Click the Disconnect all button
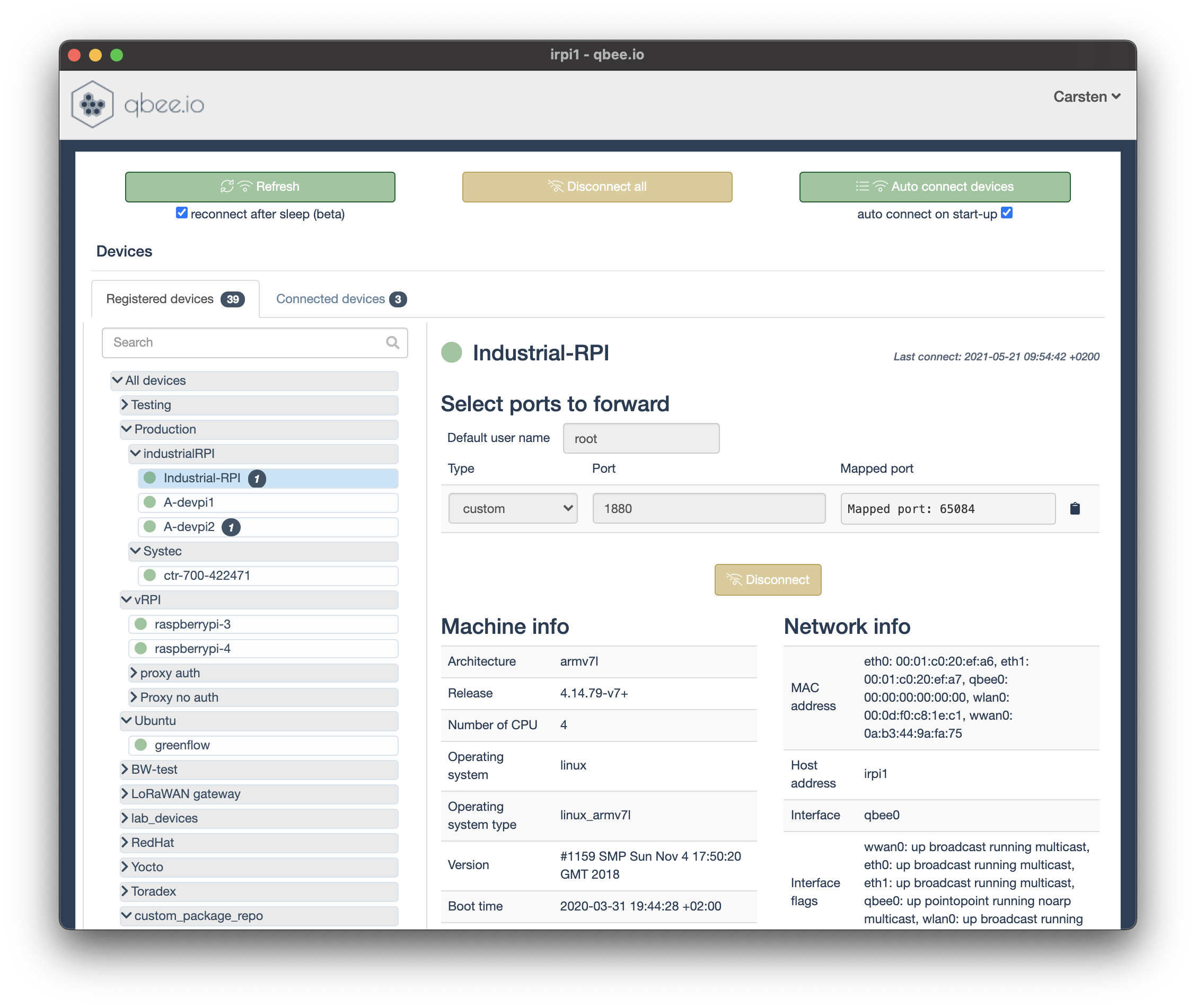The width and height of the screenshot is (1196, 1008). [x=597, y=187]
